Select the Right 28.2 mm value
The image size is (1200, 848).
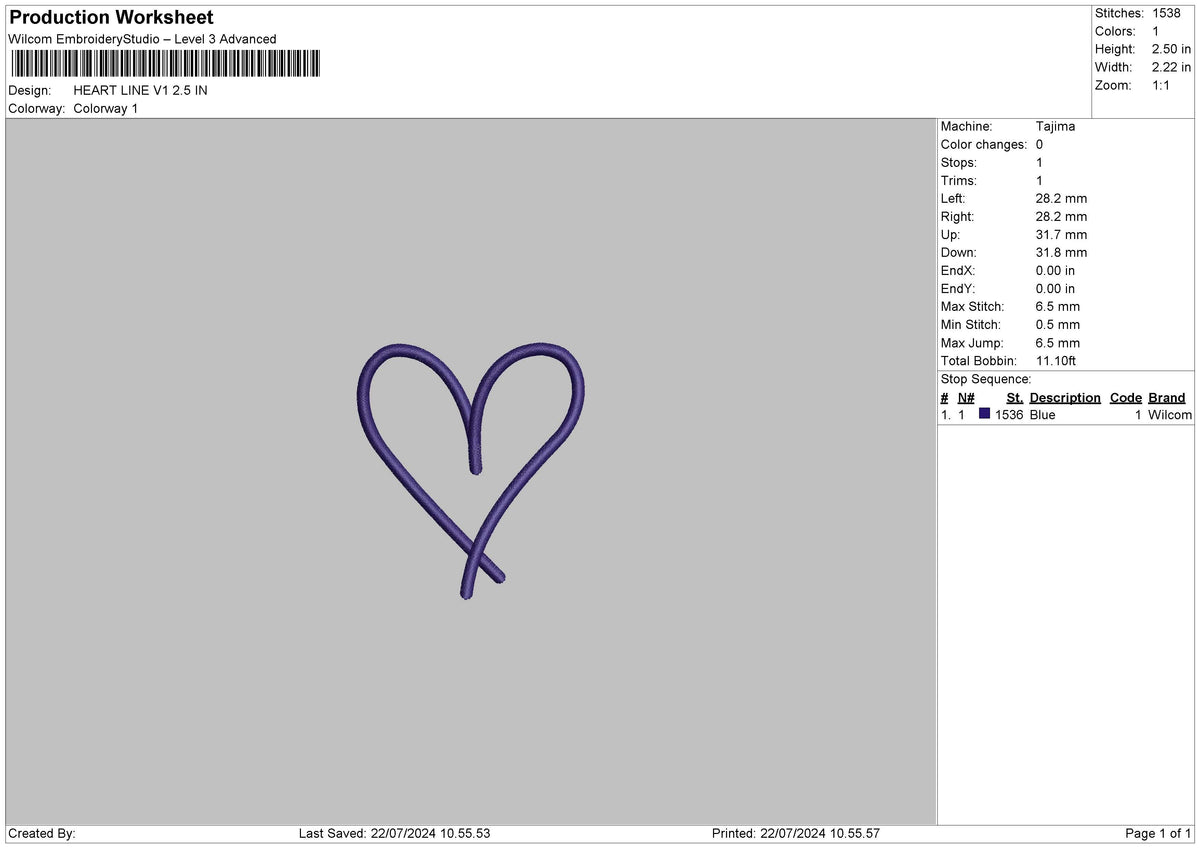1061,216
